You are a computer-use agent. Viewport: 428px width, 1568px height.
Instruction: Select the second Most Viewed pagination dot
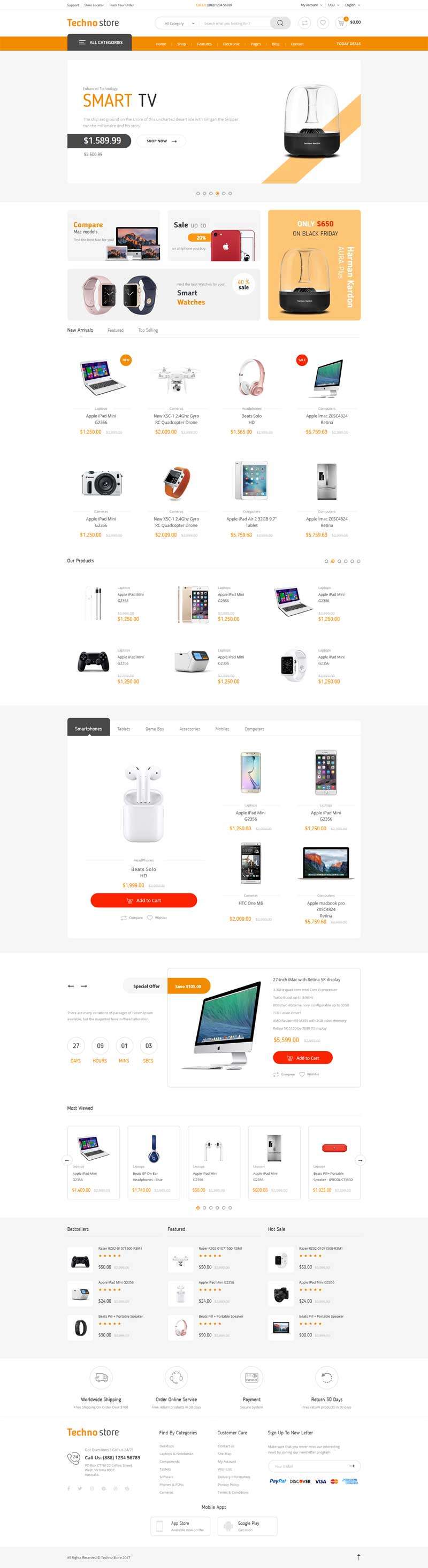pos(204,1207)
